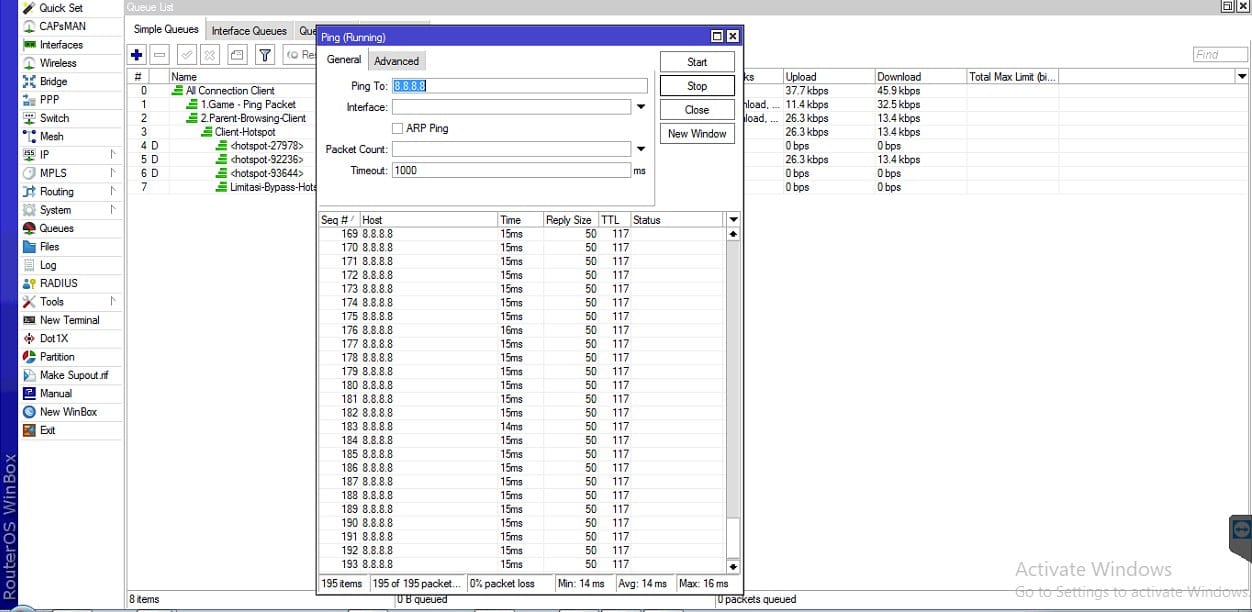1252x612 pixels.
Task: Open the Interfaces menu icon
Action: pos(30,45)
